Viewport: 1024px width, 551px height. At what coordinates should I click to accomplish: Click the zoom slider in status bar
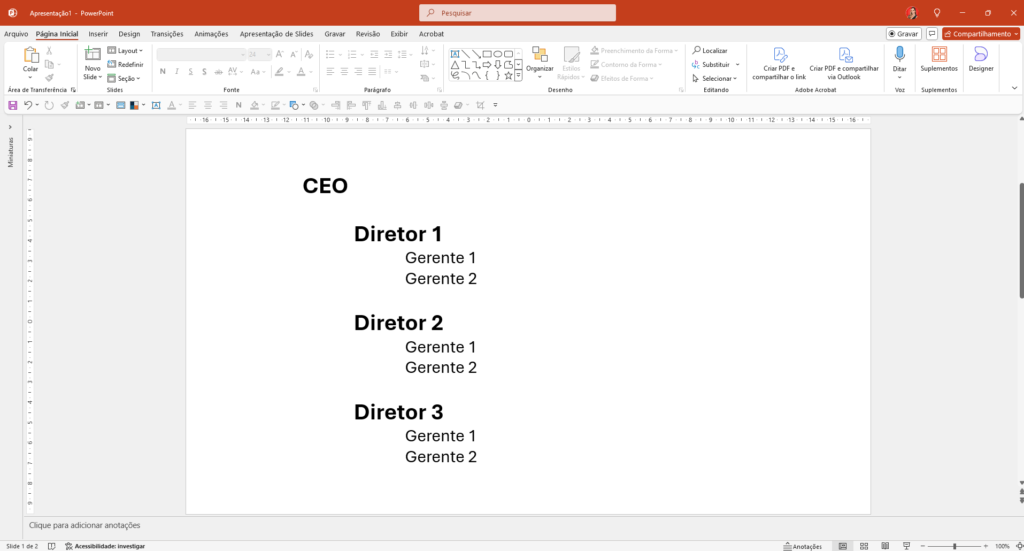(954, 546)
